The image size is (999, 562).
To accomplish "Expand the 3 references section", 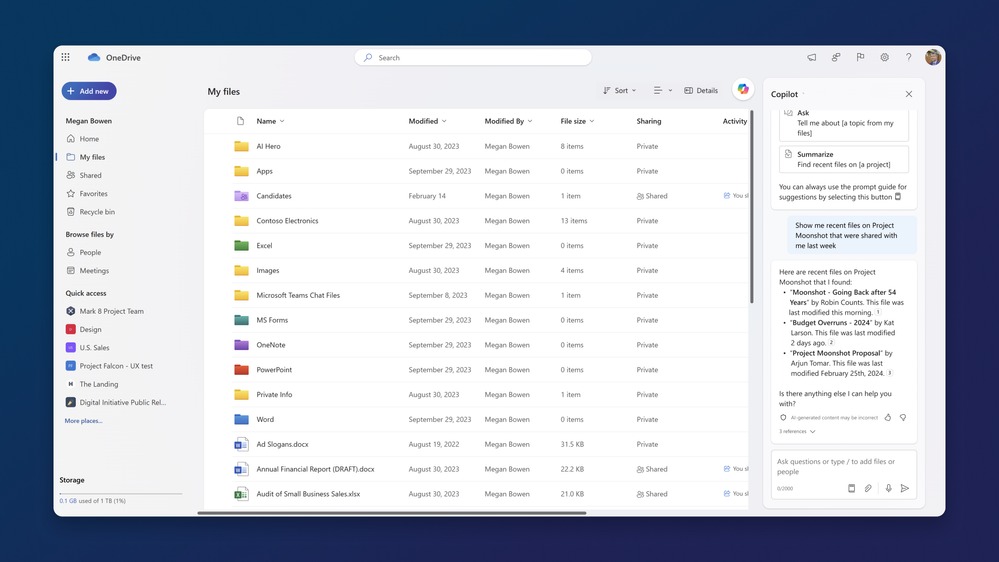I will (x=797, y=431).
